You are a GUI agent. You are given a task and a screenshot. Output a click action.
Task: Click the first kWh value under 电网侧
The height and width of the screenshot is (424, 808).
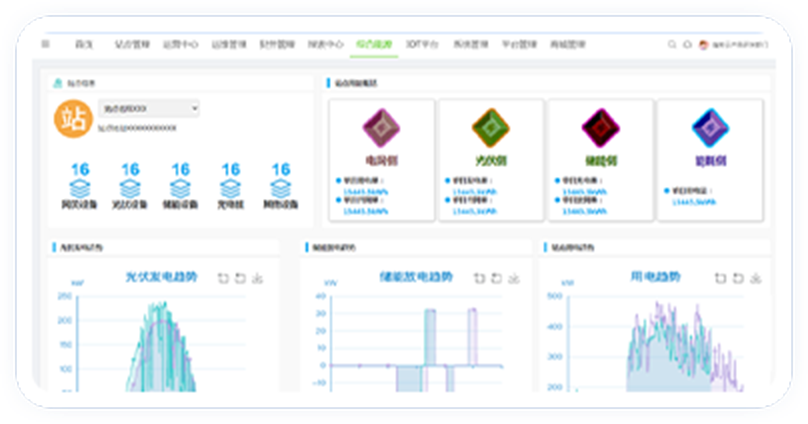(366, 192)
